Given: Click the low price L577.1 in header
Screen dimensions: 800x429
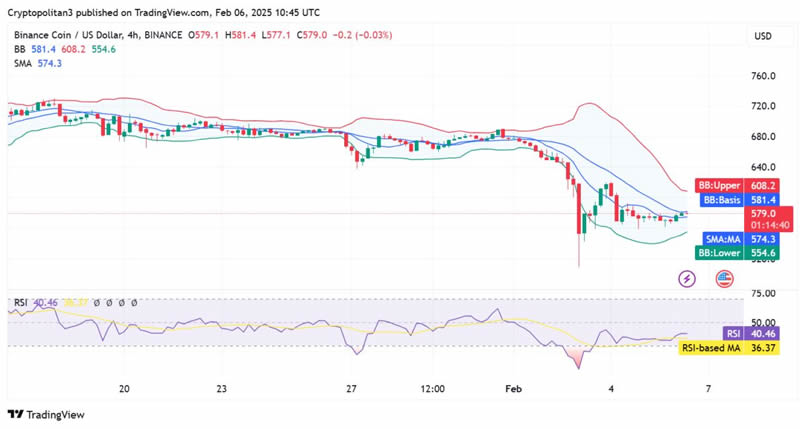Looking at the screenshot, I should (276, 35).
